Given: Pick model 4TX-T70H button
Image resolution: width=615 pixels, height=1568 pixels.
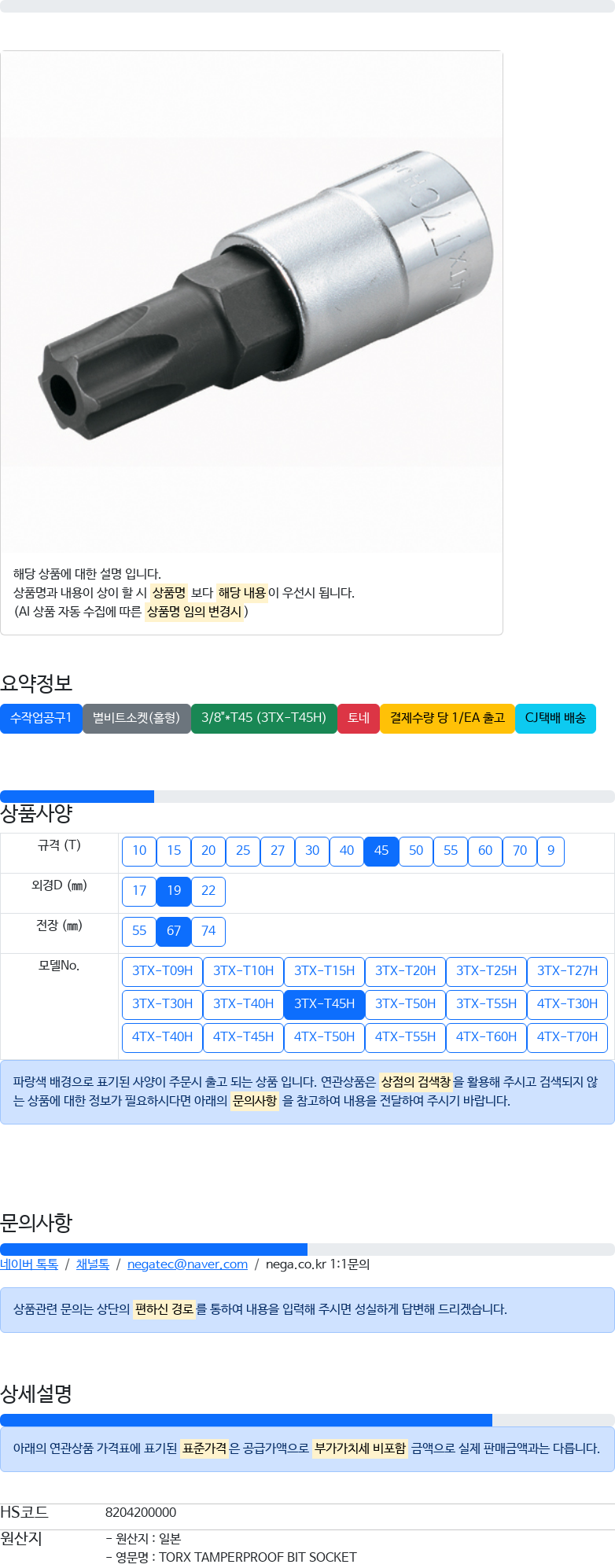Looking at the screenshot, I should tap(567, 1036).
